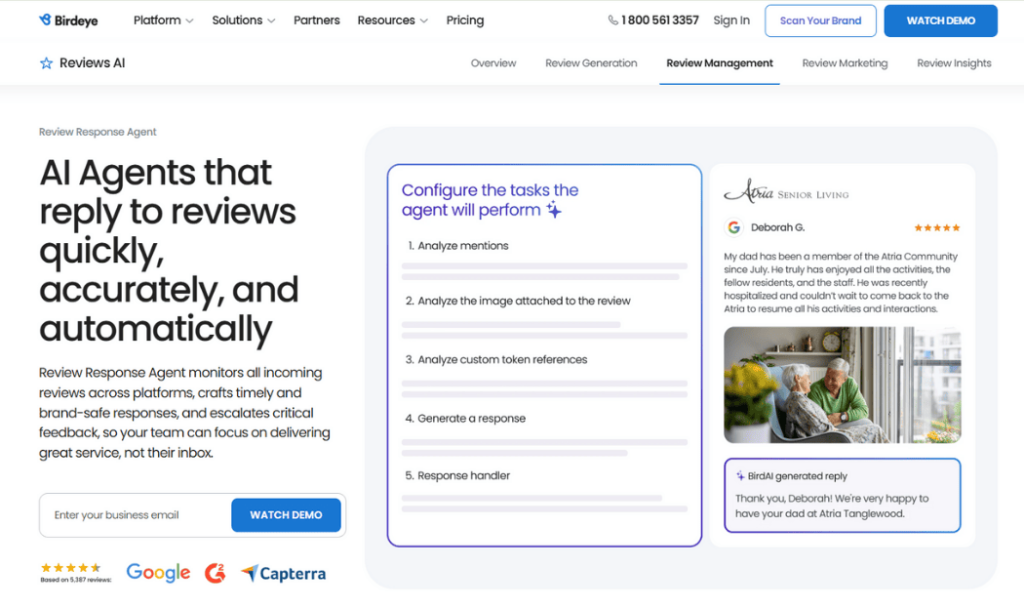The image size is (1024, 608).
Task: Click the Scan Your Brand button
Action: tap(820, 20)
